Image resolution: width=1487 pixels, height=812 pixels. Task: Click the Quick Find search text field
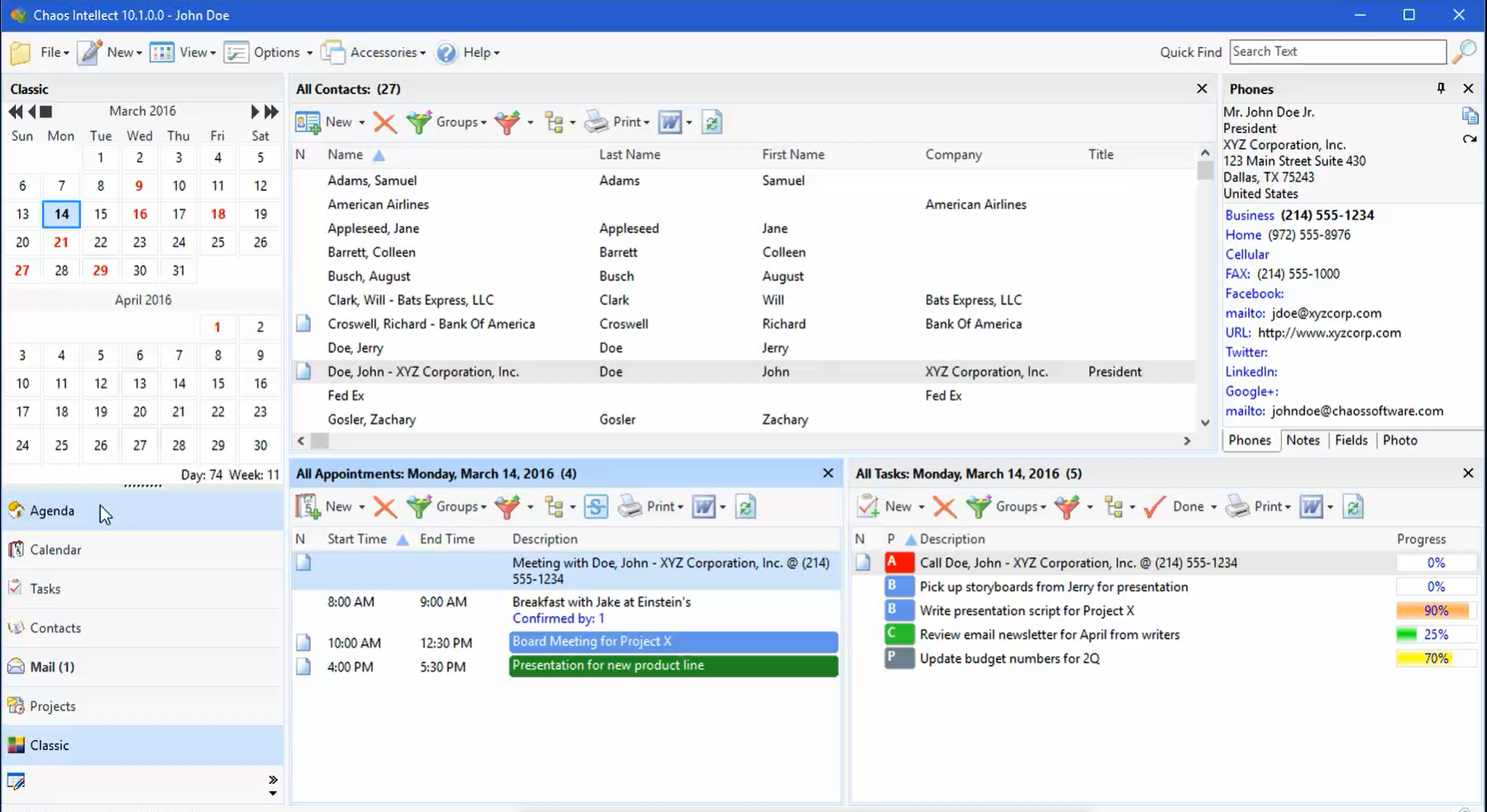point(1336,51)
